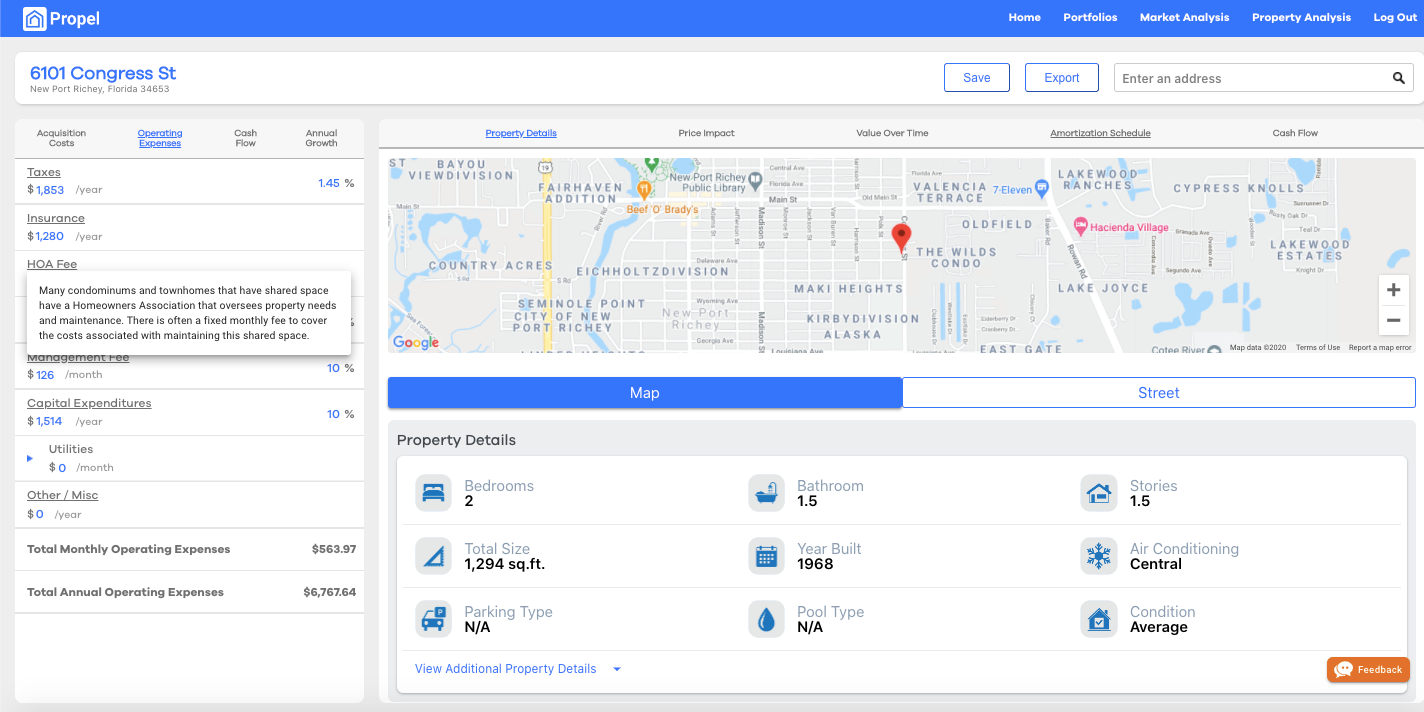Screen dimensions: 1424x712
Task: Click the Save button
Action: pyautogui.click(x=977, y=78)
